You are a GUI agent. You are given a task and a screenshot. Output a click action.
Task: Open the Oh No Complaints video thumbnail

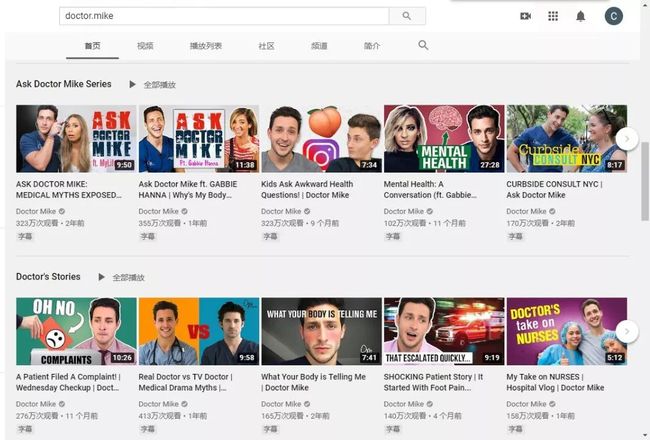76,331
